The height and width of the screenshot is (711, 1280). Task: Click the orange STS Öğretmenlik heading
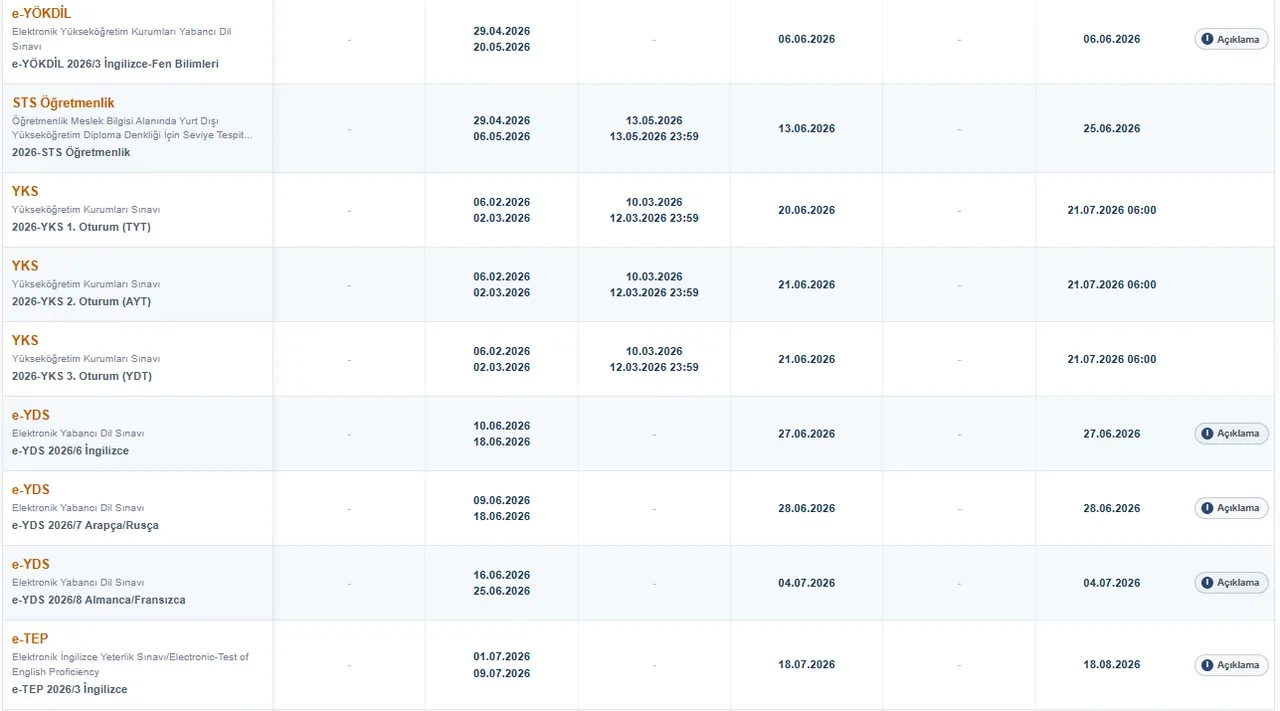coord(63,103)
